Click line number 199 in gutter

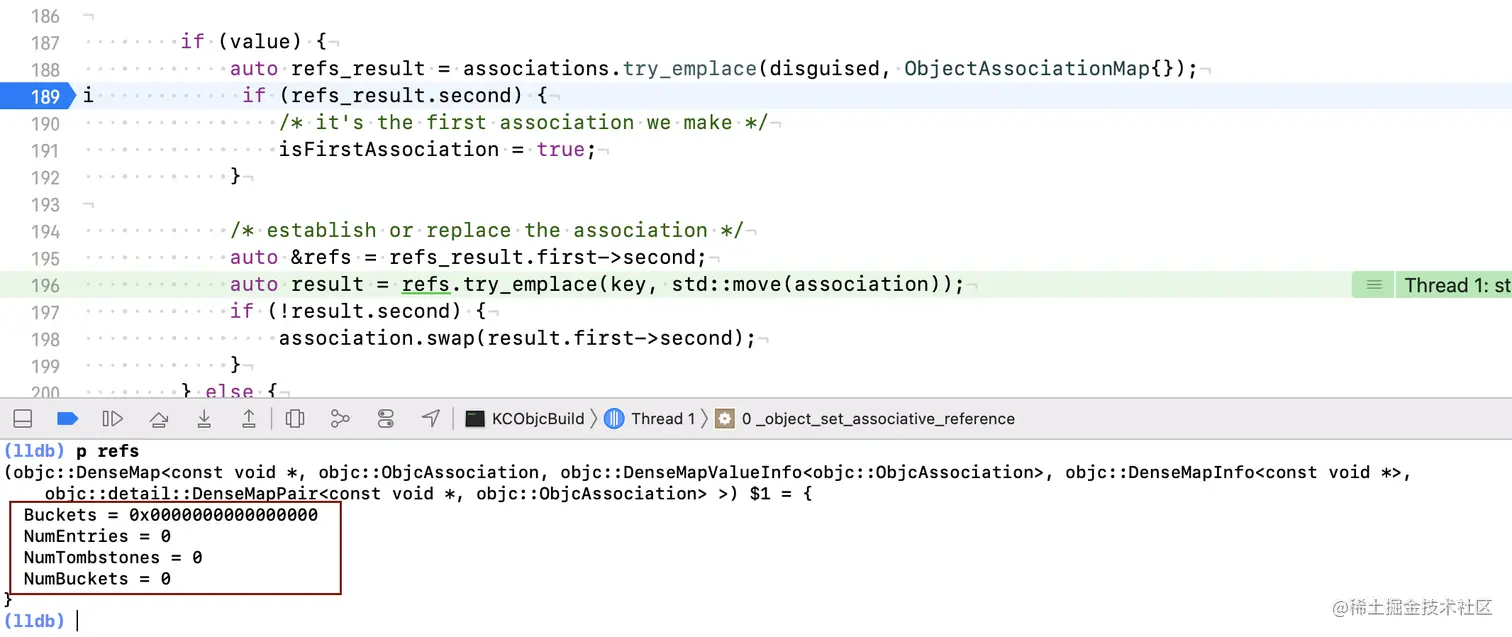[x=45, y=366]
